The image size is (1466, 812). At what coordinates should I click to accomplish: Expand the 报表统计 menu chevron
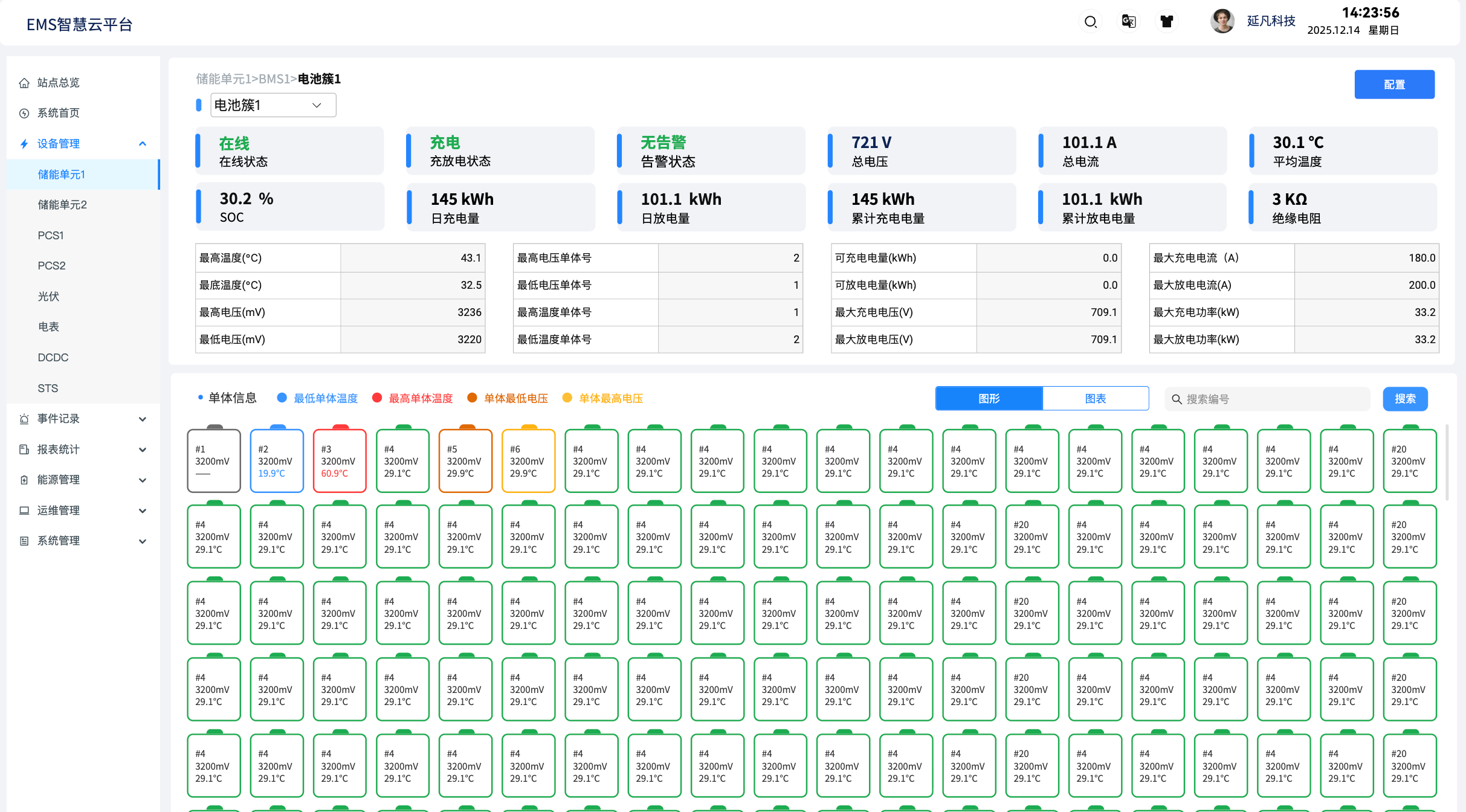[x=143, y=449]
